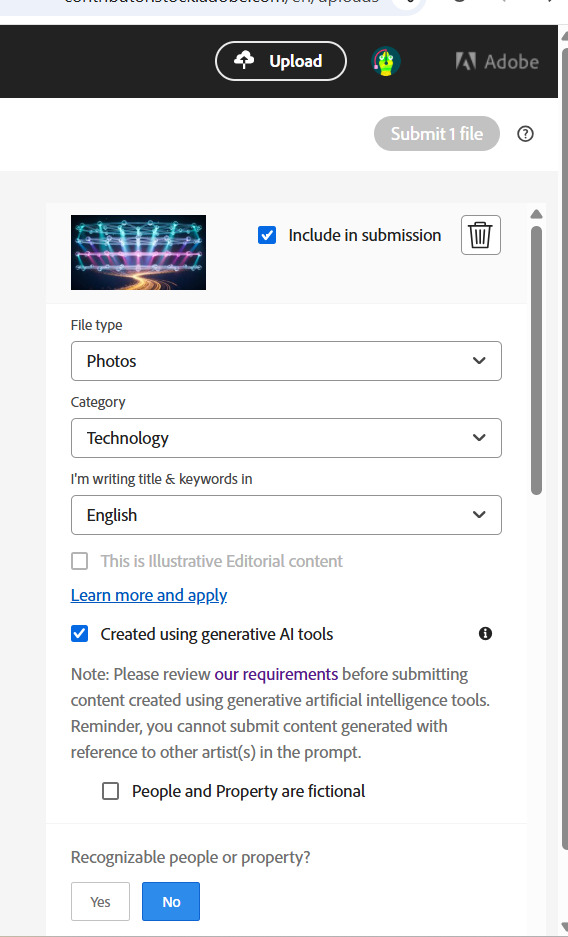Click the inner panel scroll-up arrow
Image resolution: width=568 pixels, height=937 pixels.
coord(536,214)
